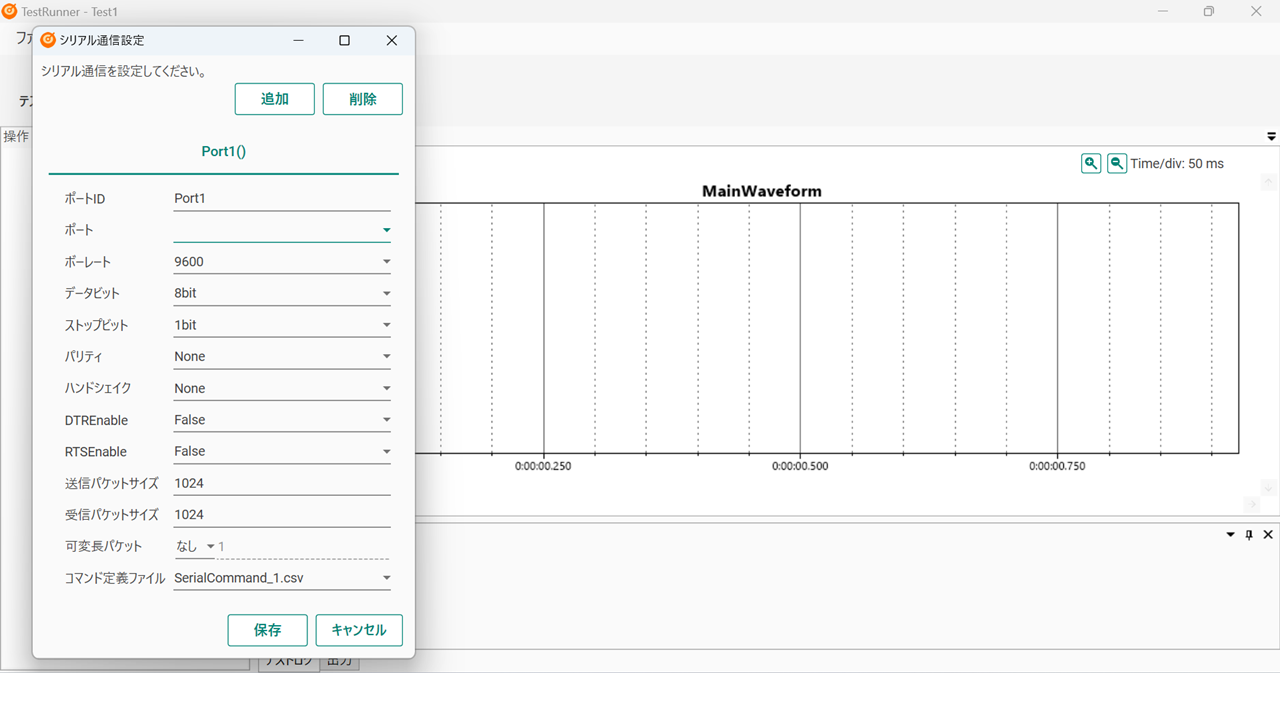Zoom out the MainWaveform time scale
Viewport: 1280px width, 720px height.
(1117, 163)
